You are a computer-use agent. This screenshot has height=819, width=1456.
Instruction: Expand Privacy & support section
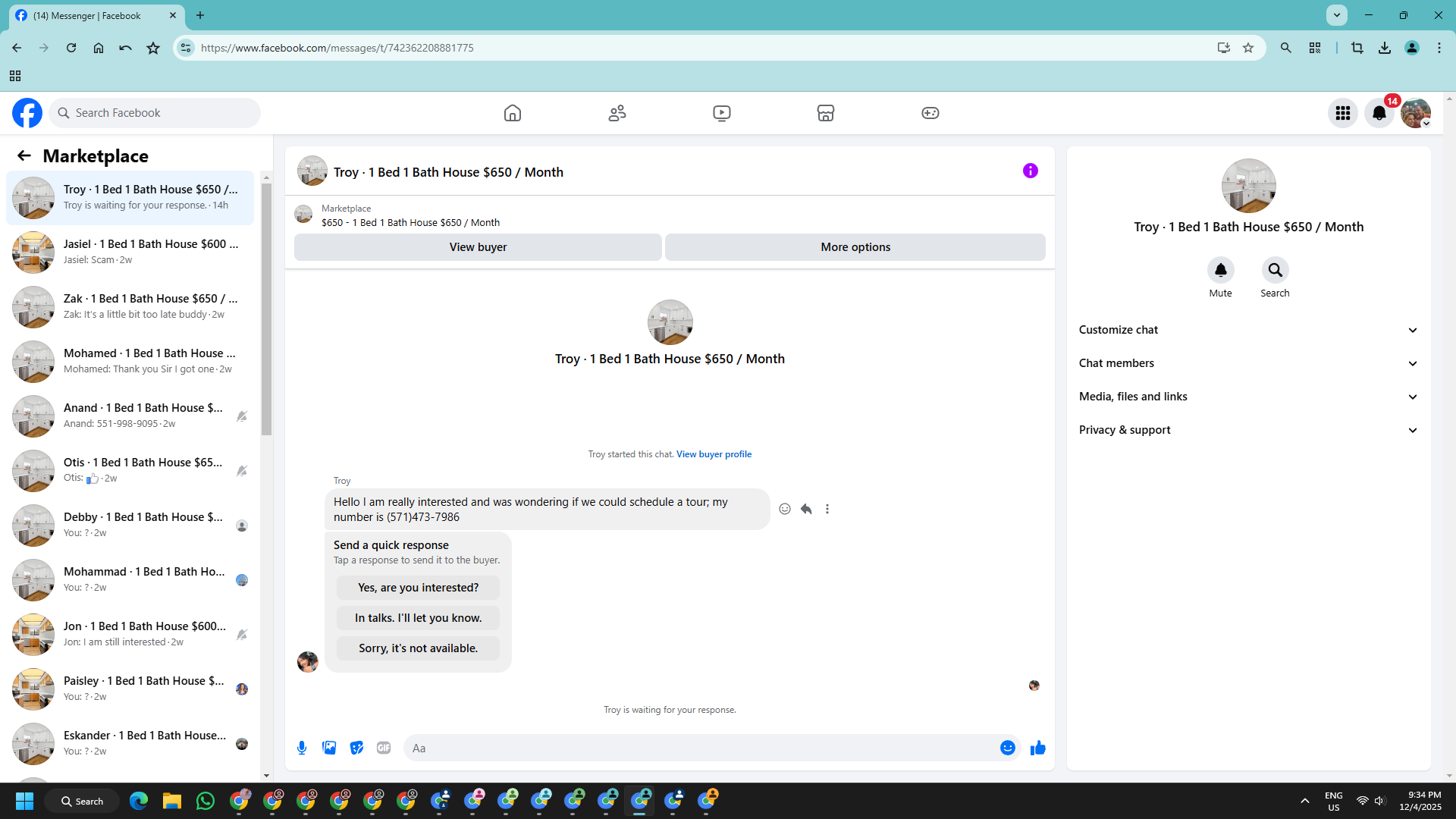[x=1248, y=430]
